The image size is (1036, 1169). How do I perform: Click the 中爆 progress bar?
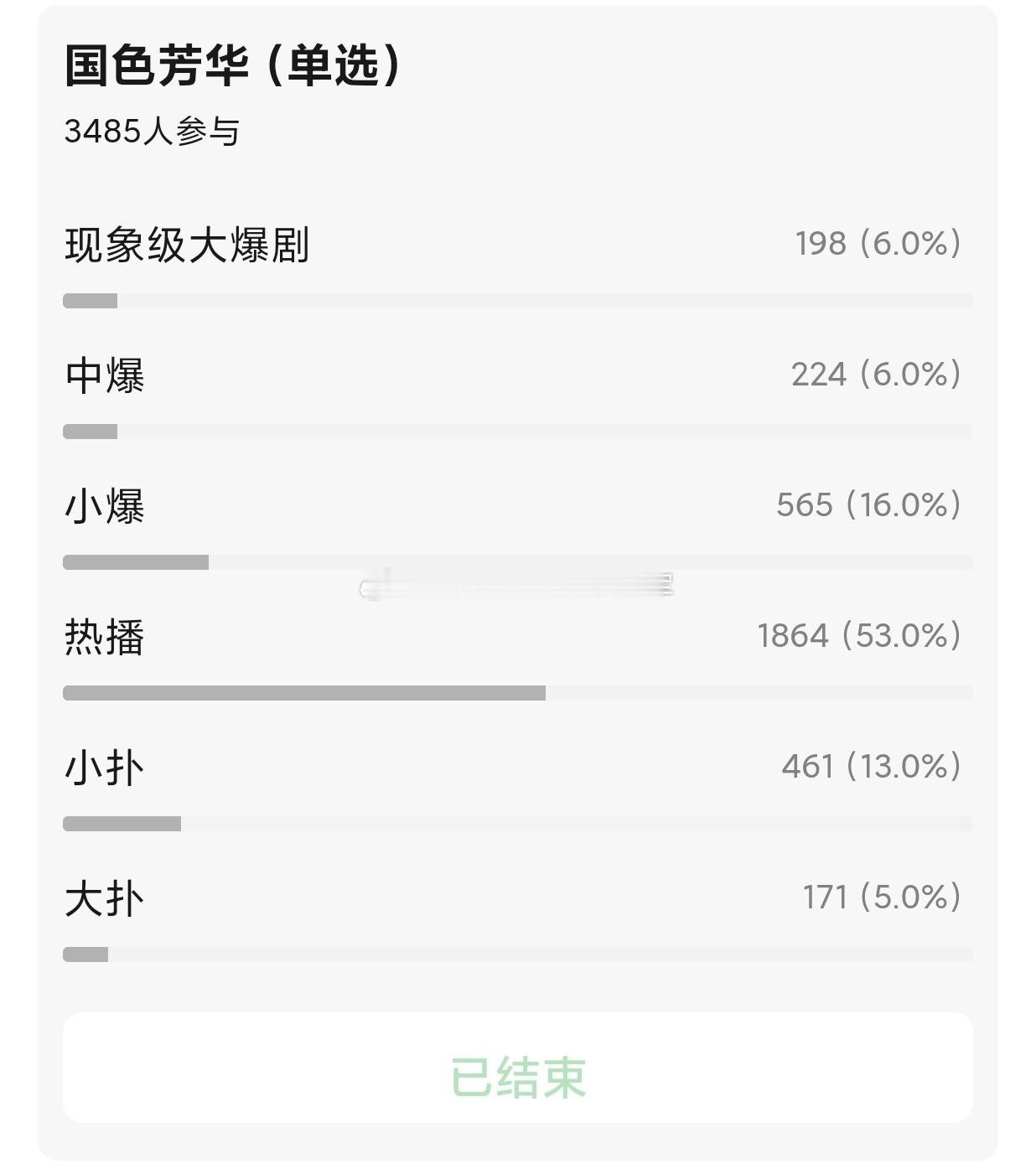tap(518, 432)
